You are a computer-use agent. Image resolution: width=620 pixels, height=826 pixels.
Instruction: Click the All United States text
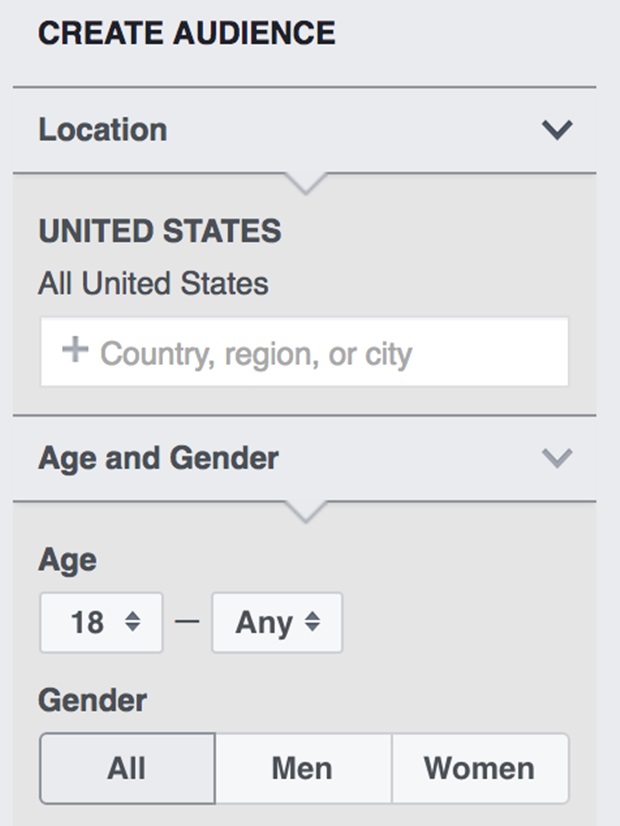click(153, 283)
